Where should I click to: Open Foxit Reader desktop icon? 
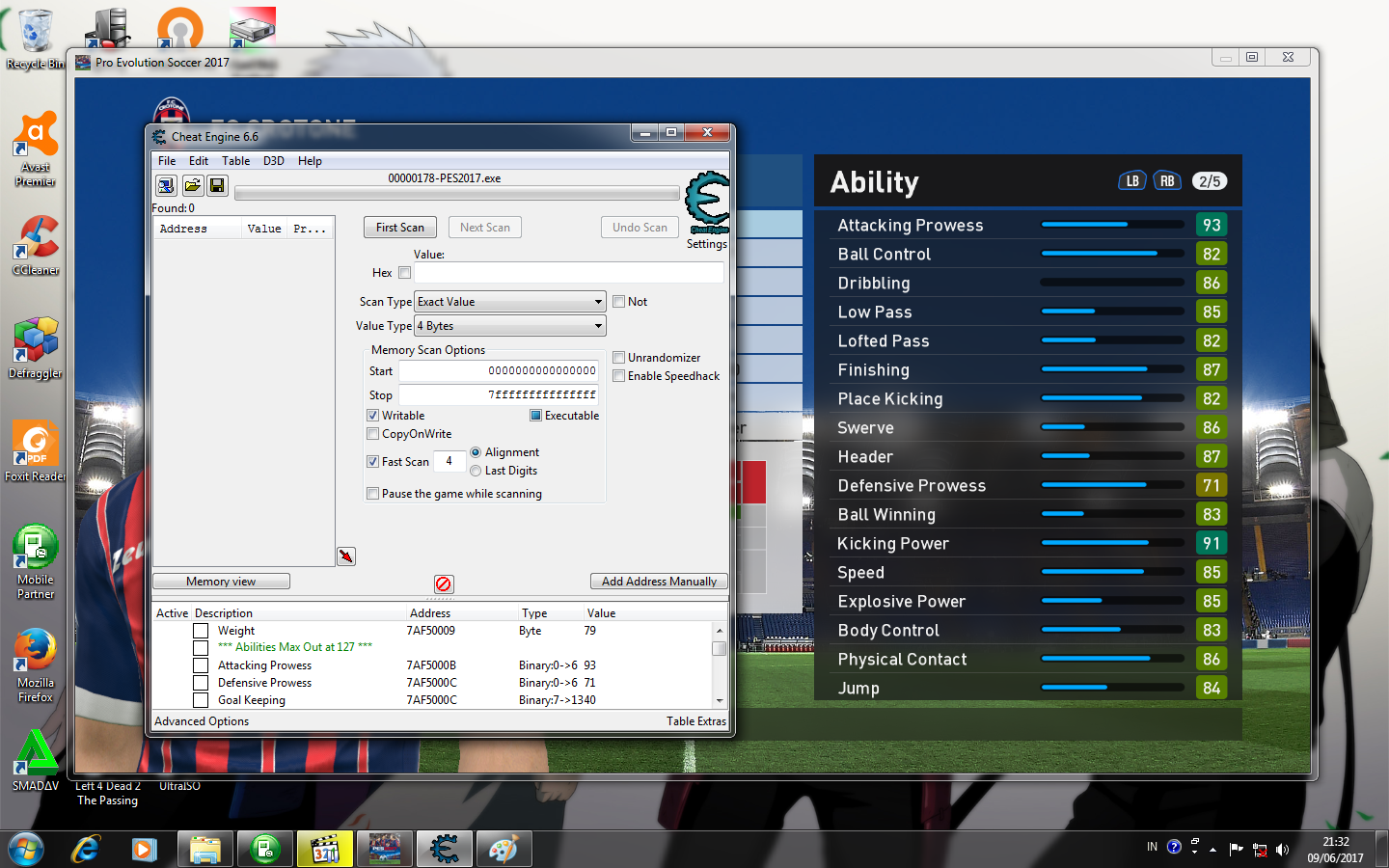tap(36, 451)
